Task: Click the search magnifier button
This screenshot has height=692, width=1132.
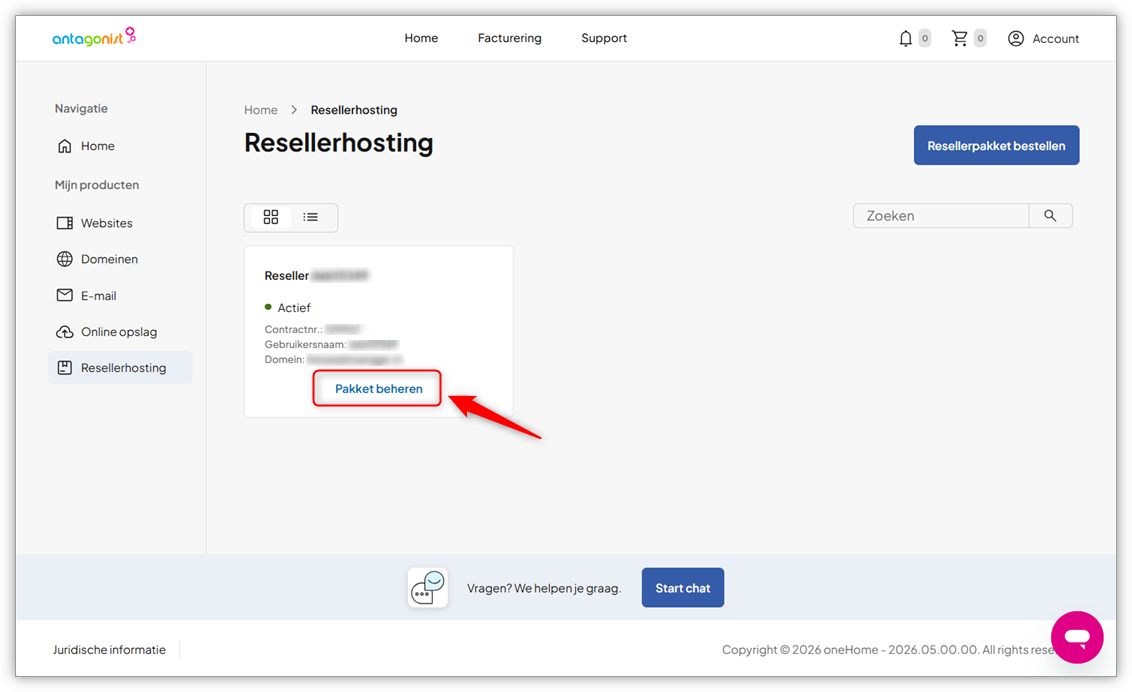Action: point(1050,216)
